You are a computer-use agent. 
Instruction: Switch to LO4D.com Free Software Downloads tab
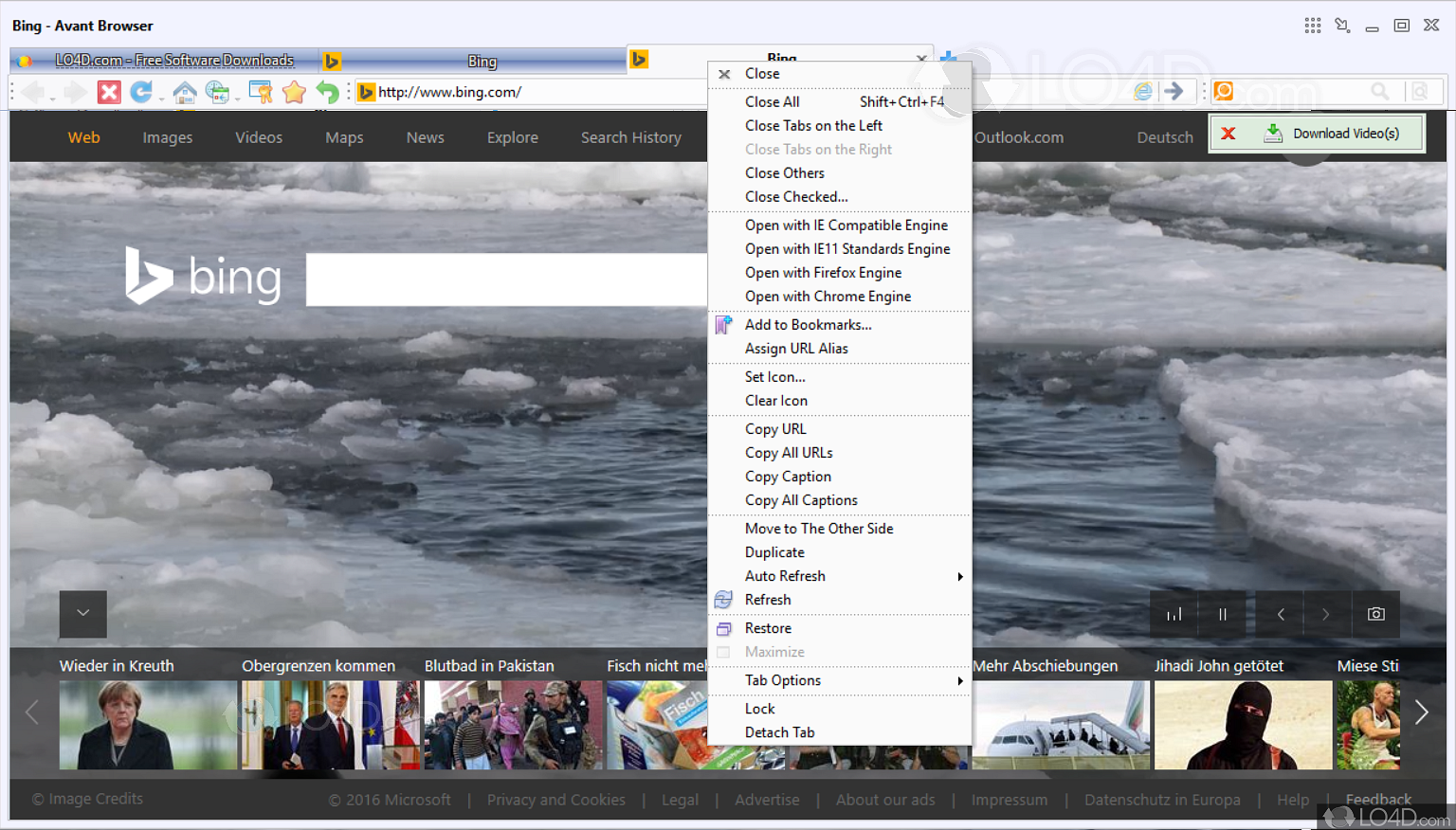pos(173,61)
